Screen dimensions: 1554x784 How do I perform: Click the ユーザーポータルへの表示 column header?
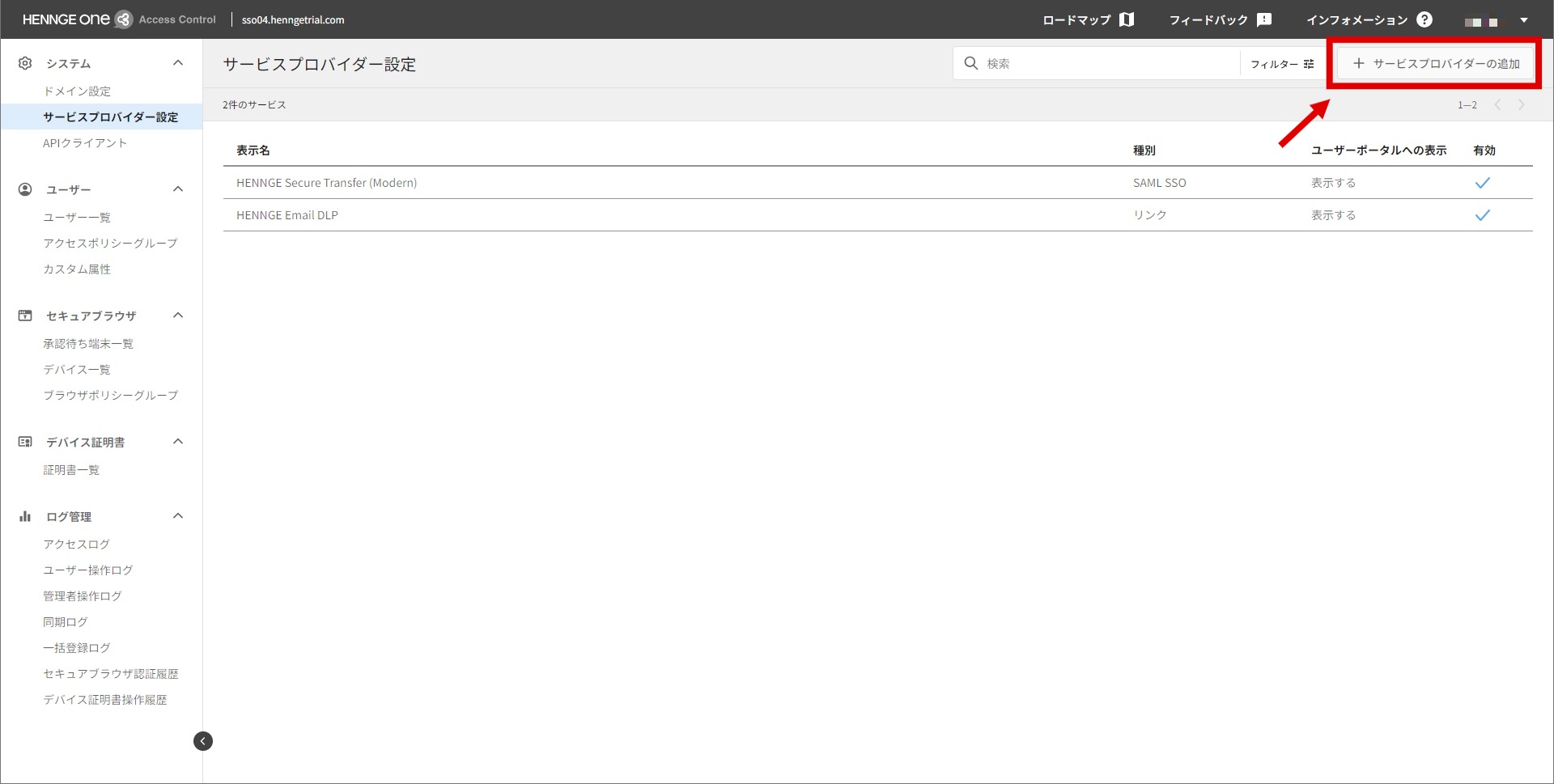(1379, 150)
